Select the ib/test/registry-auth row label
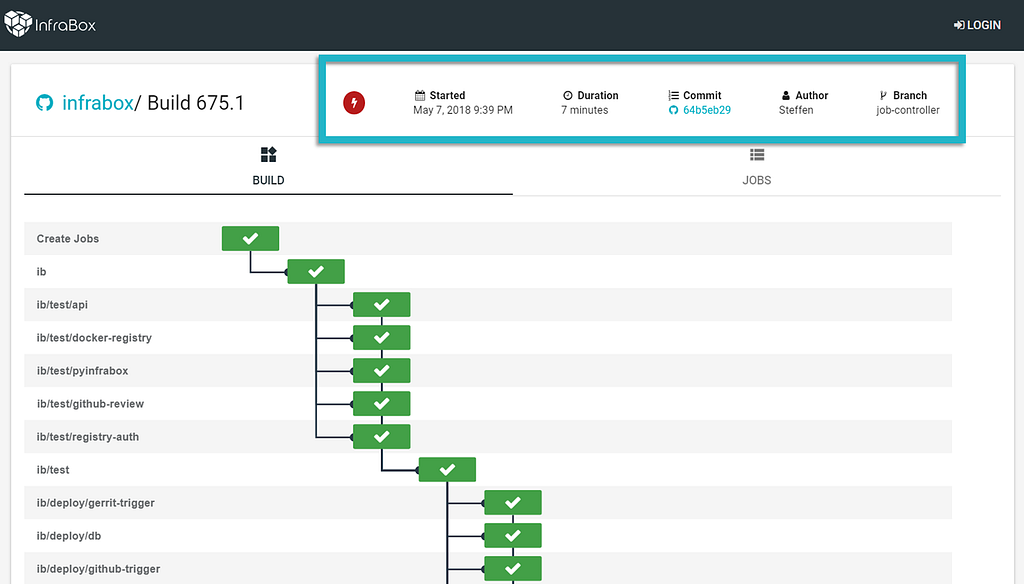 [88, 436]
